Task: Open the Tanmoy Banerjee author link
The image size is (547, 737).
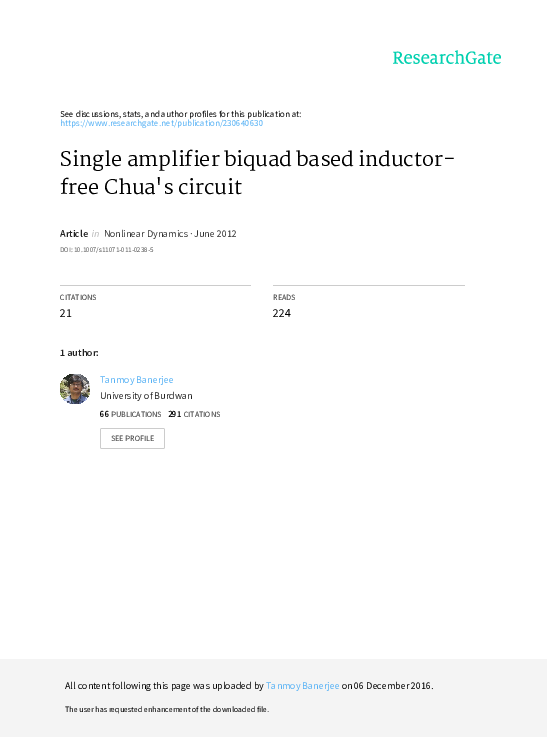Action: 137,380
